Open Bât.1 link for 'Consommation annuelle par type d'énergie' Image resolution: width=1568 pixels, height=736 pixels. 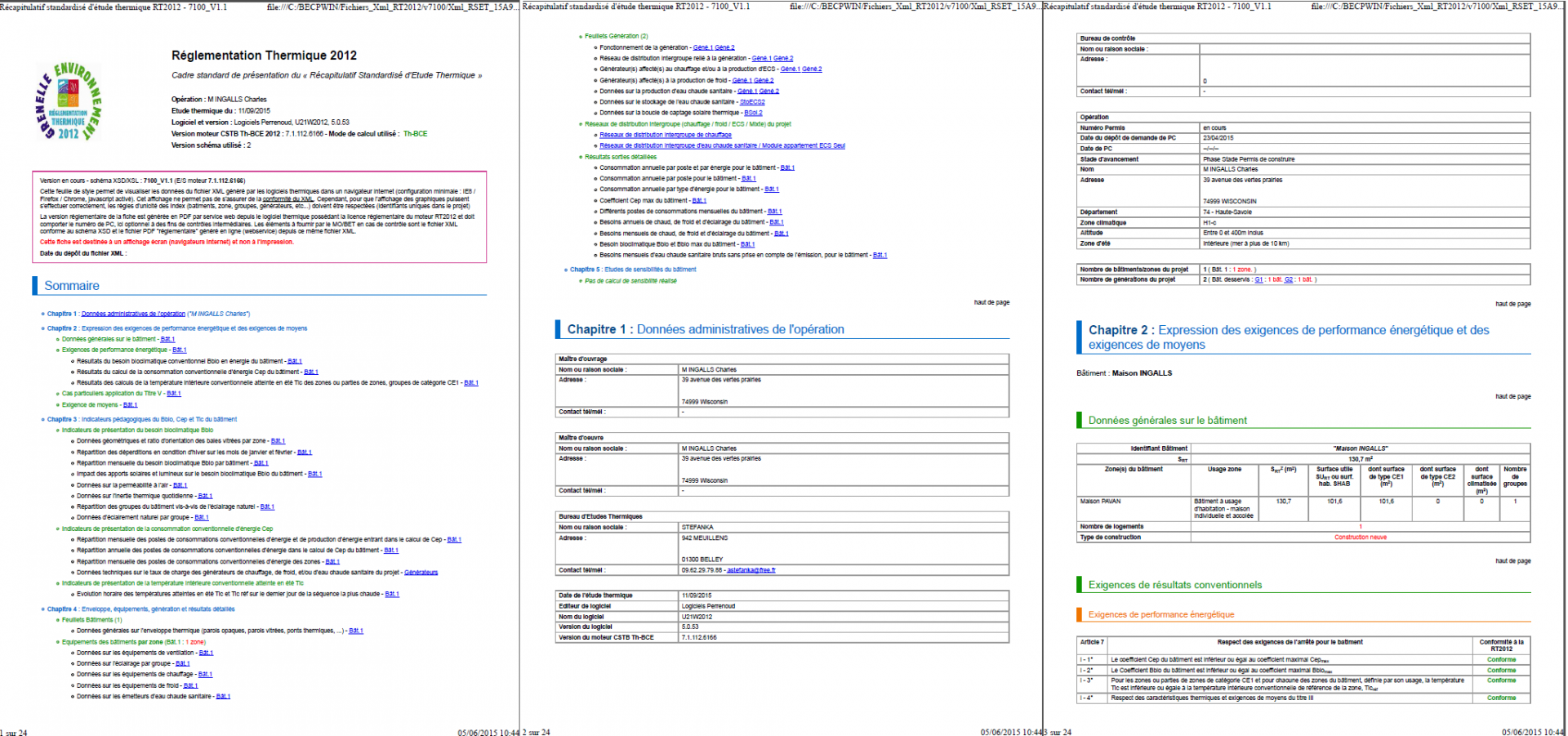coord(772,189)
